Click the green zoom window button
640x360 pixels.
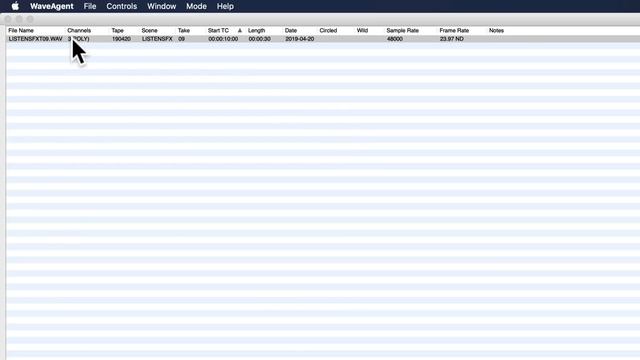tap(30, 19)
